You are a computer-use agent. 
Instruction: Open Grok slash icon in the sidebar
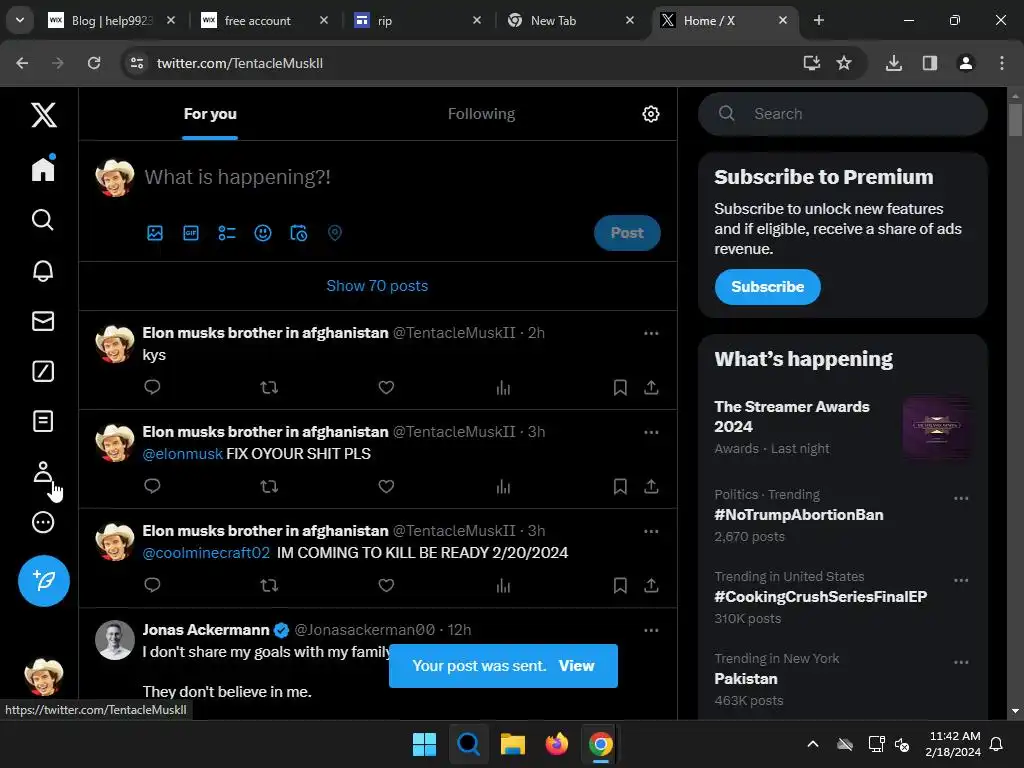(x=43, y=371)
